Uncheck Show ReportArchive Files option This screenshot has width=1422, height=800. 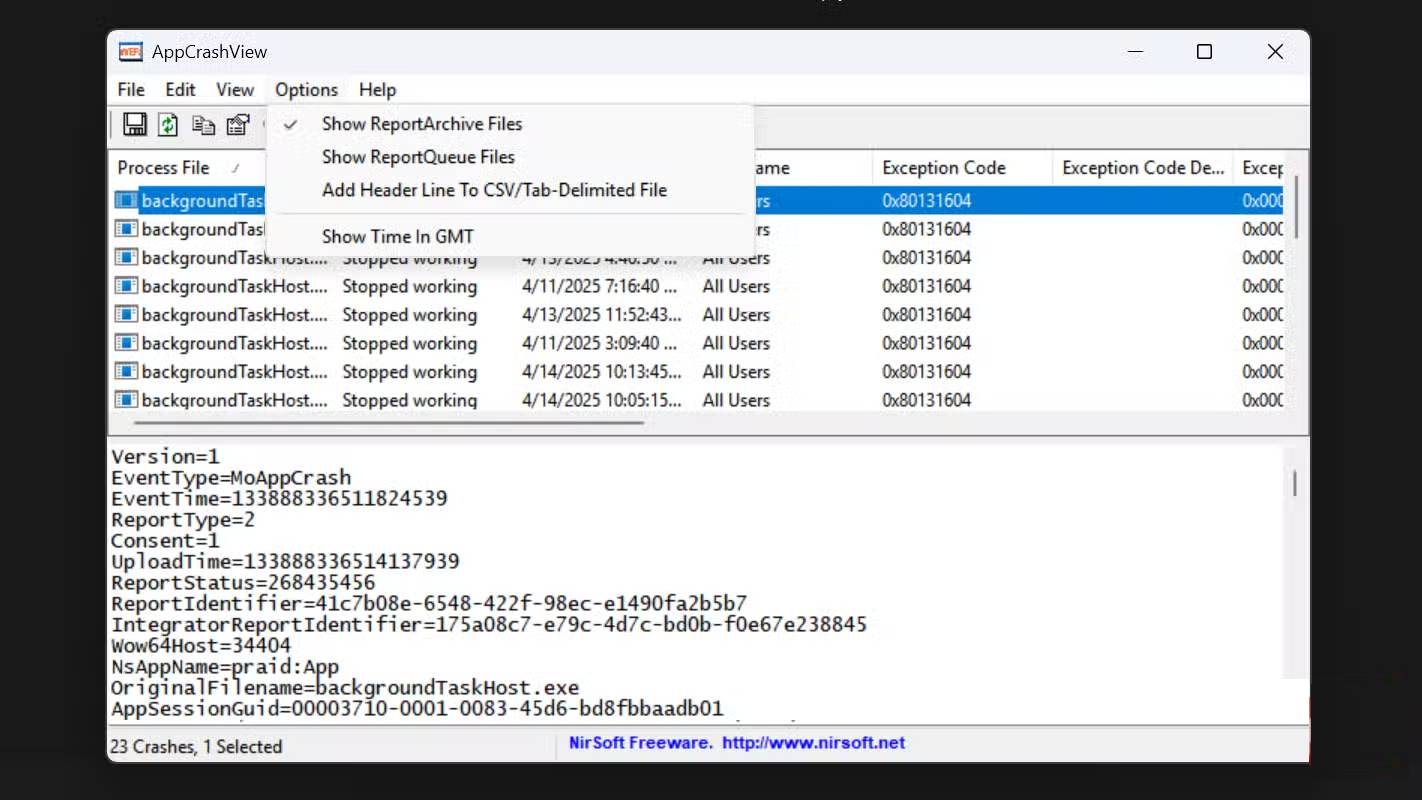[x=421, y=124]
